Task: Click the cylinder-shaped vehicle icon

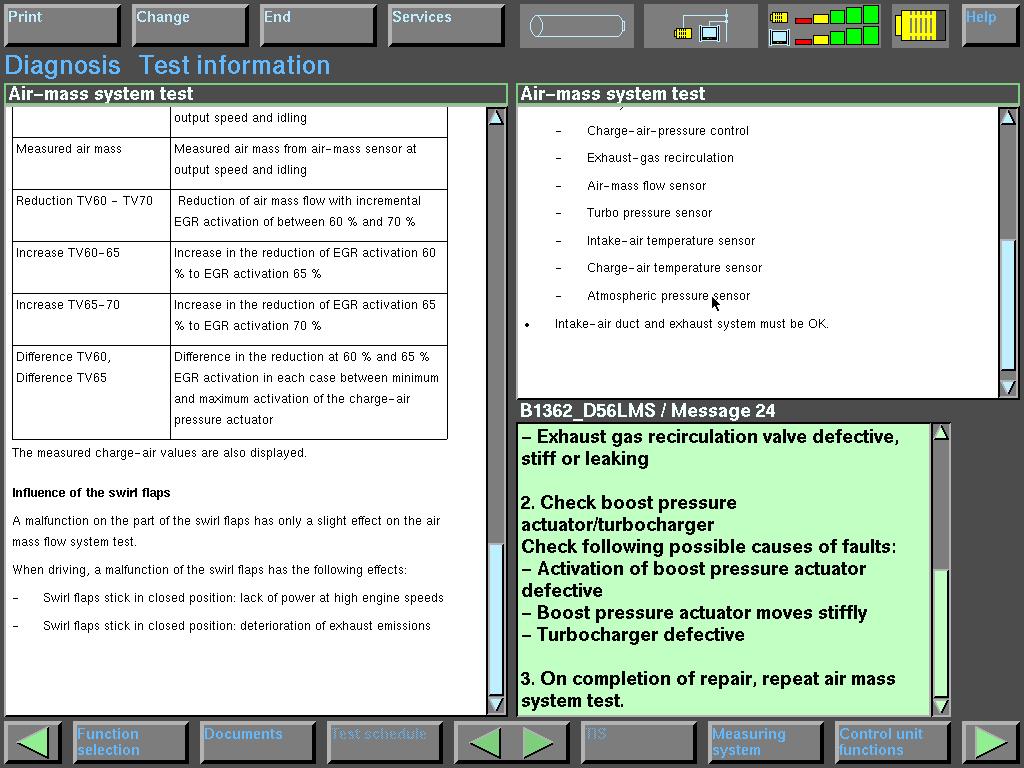Action: (x=576, y=26)
